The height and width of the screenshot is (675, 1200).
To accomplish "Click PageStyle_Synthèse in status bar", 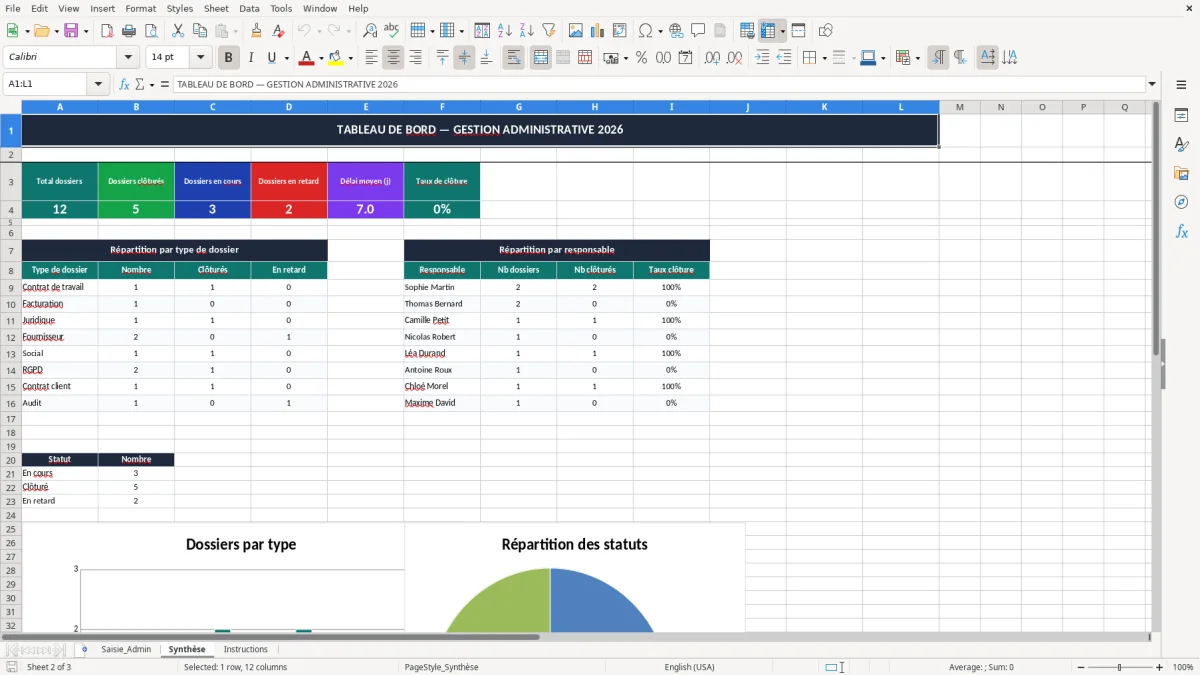I will (x=441, y=667).
